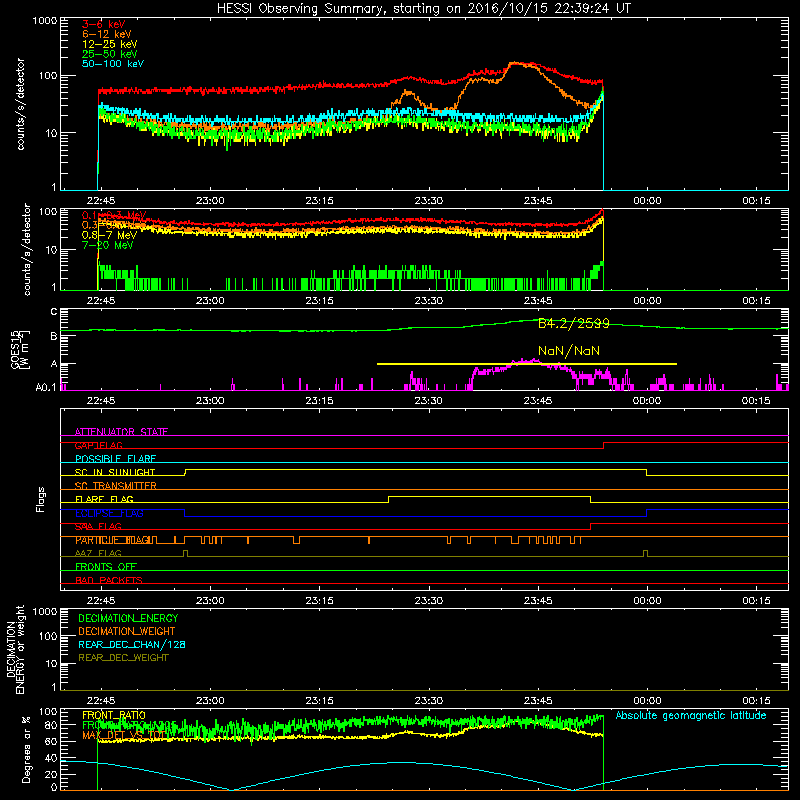Click '22:45' time tick under decimation panel
The height and width of the screenshot is (800, 800).
pos(101,701)
